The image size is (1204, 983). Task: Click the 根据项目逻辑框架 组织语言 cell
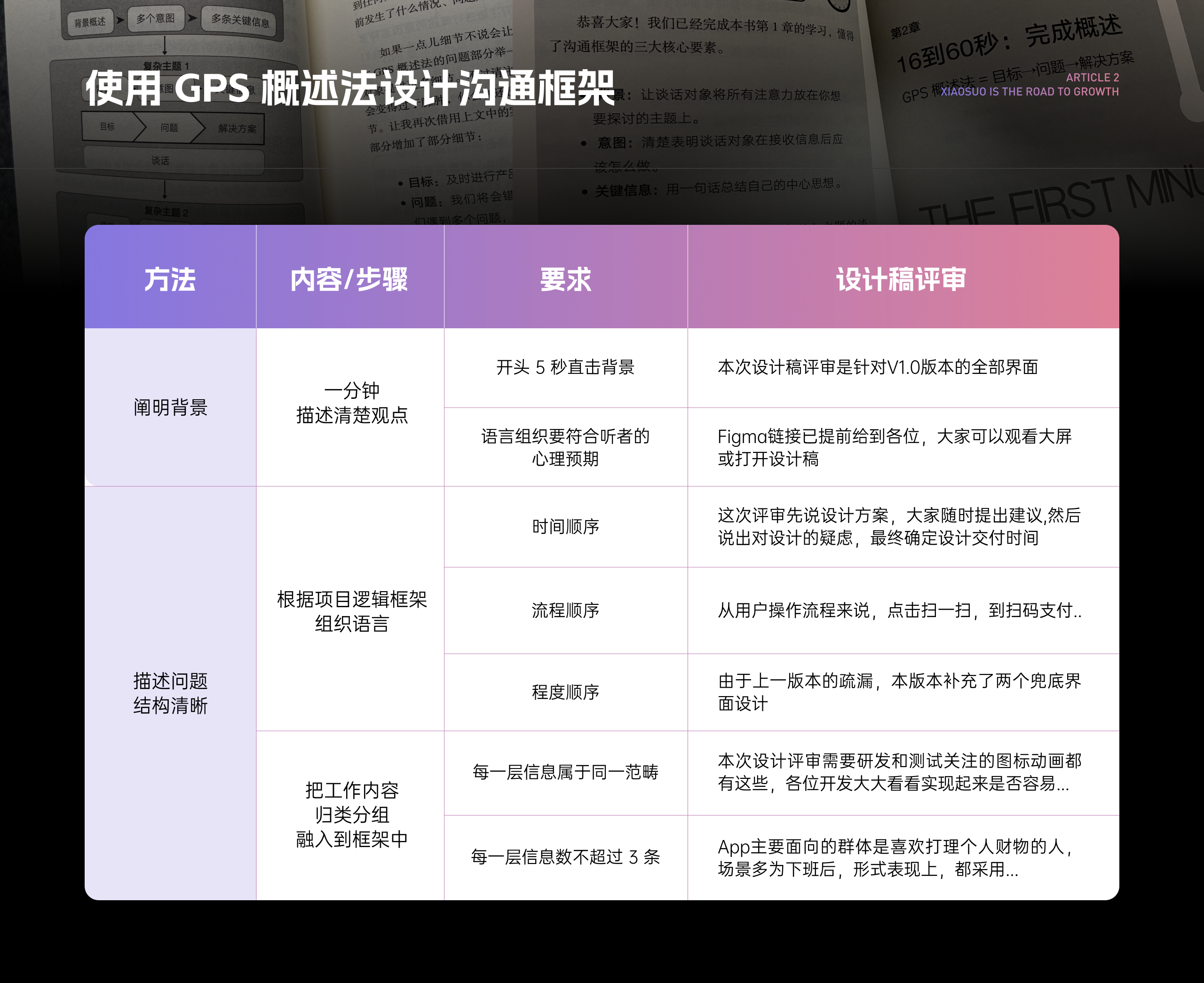(351, 611)
